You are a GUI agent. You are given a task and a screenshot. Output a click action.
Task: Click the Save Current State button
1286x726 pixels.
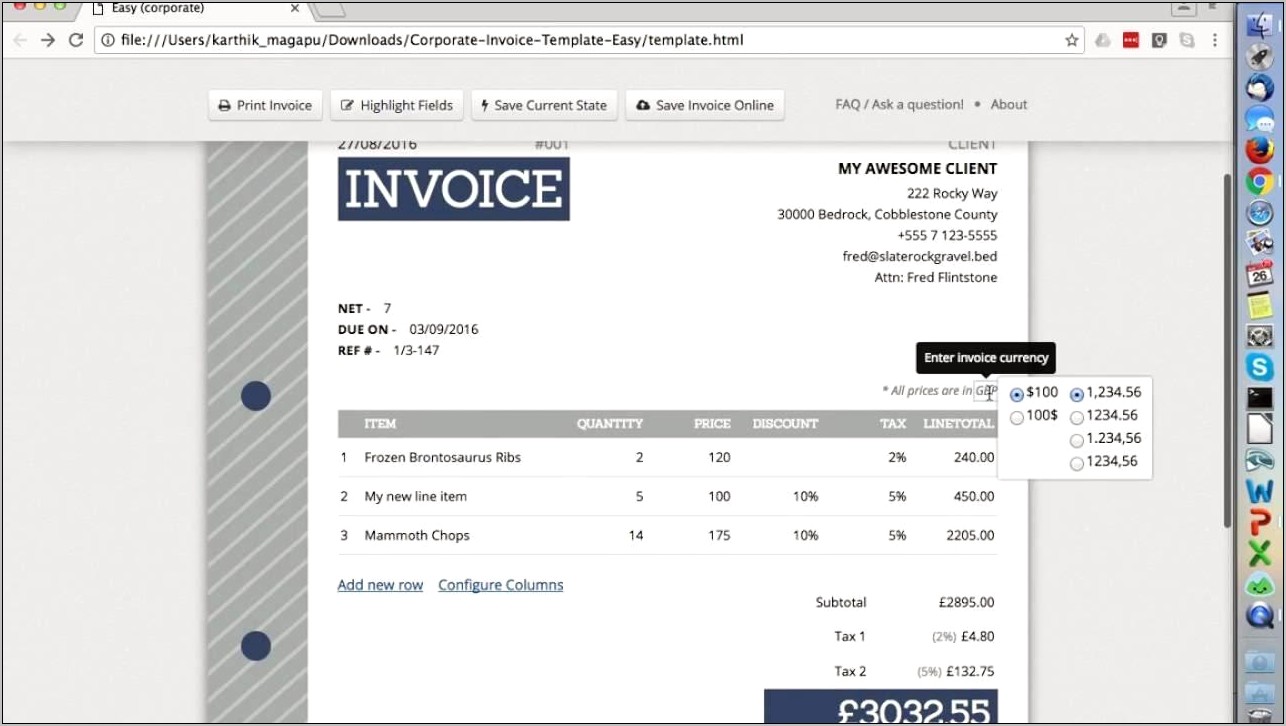[544, 105]
